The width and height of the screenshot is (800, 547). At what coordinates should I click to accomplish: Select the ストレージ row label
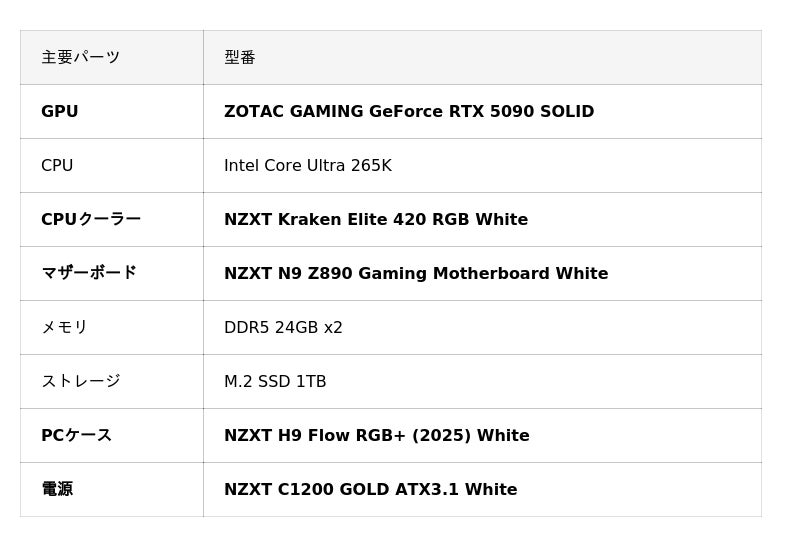tap(81, 382)
